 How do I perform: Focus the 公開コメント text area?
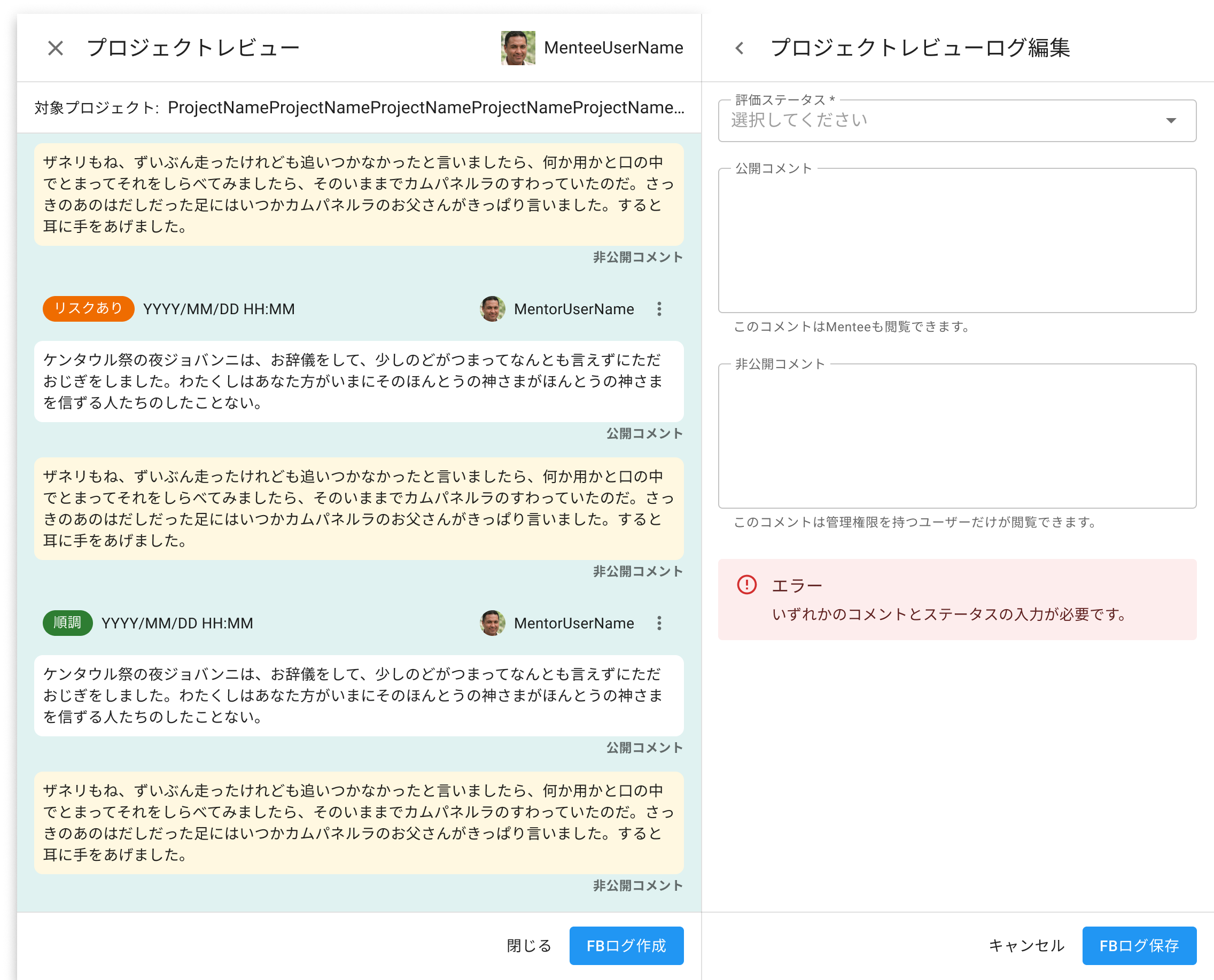tap(956, 240)
